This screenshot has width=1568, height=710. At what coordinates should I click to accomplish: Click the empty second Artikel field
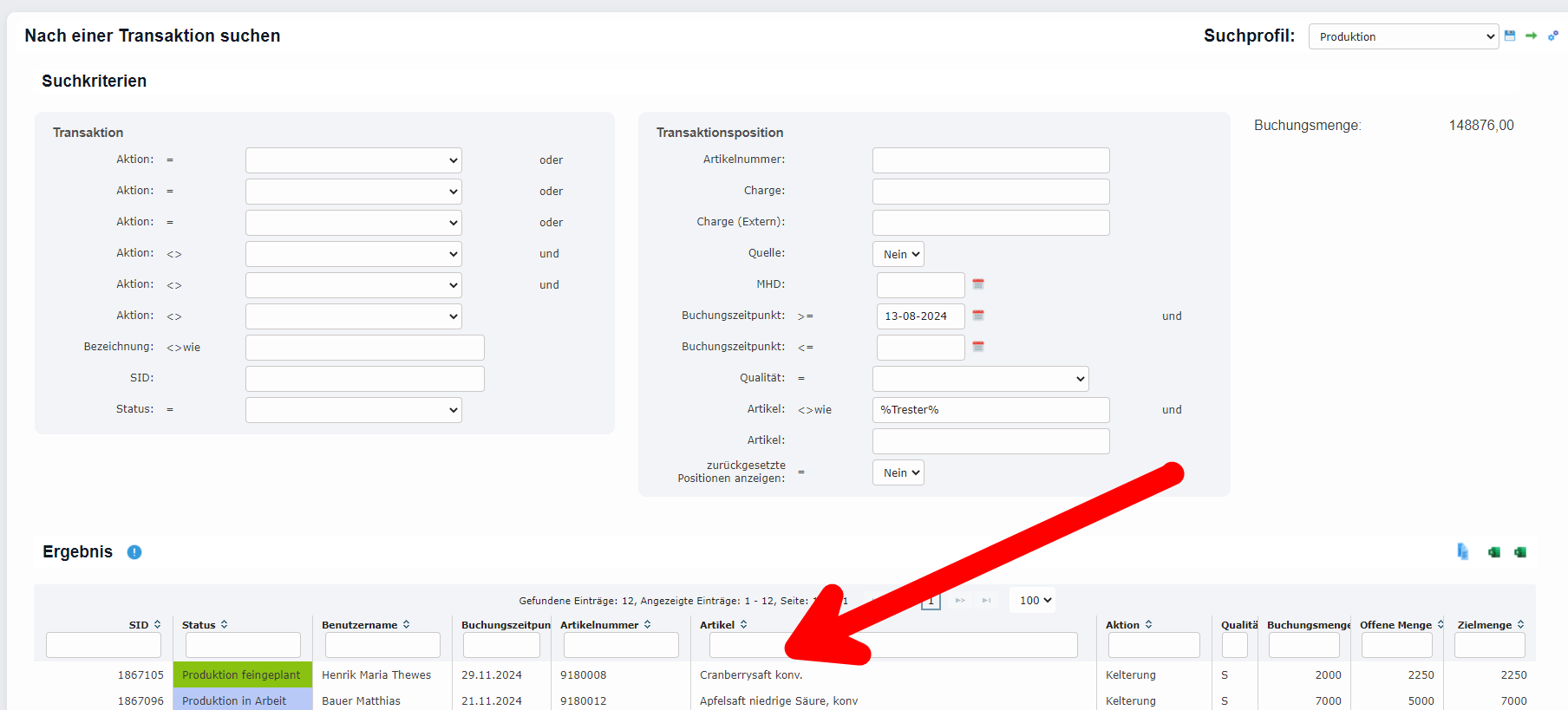[x=991, y=441]
